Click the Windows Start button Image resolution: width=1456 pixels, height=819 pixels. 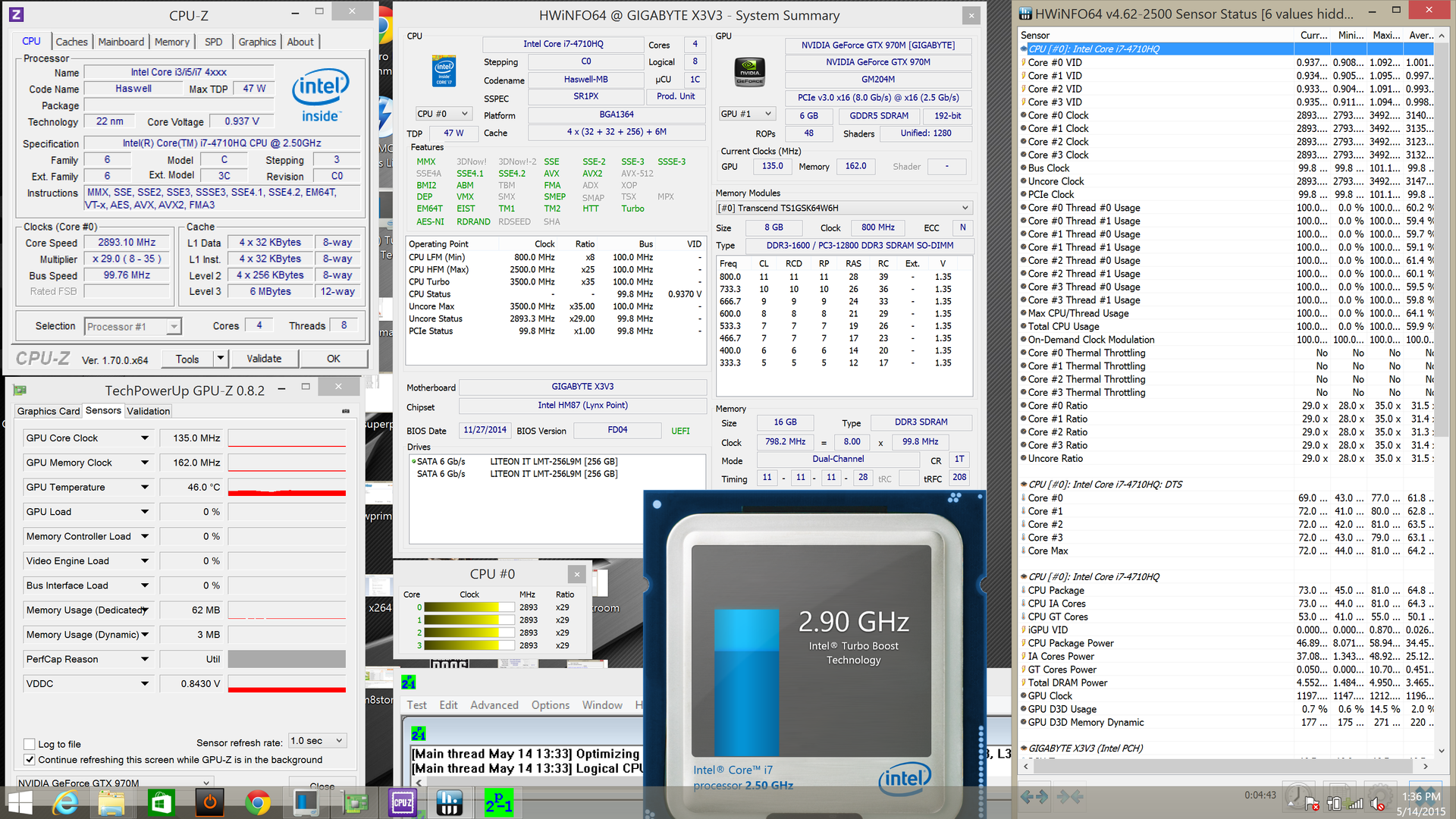point(20,802)
